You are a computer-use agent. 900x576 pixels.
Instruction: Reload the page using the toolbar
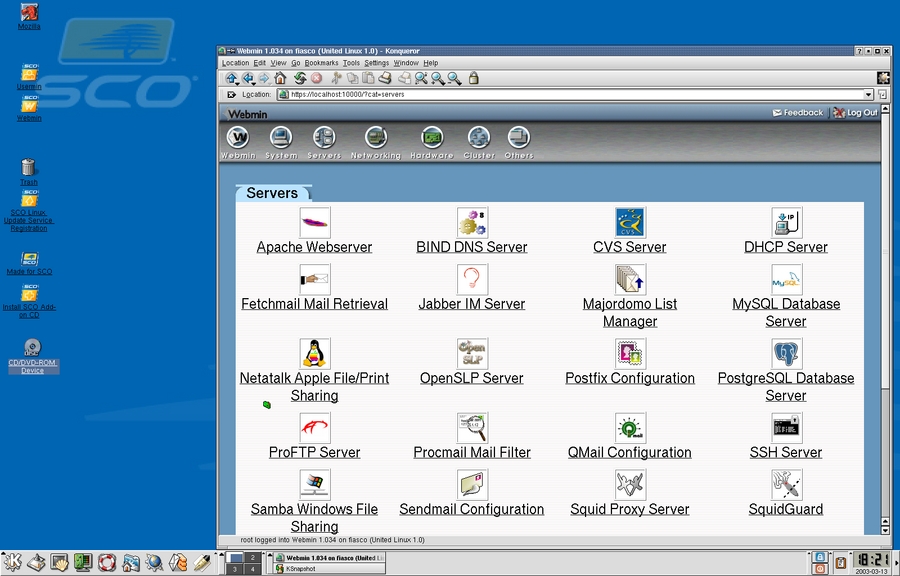pos(299,78)
